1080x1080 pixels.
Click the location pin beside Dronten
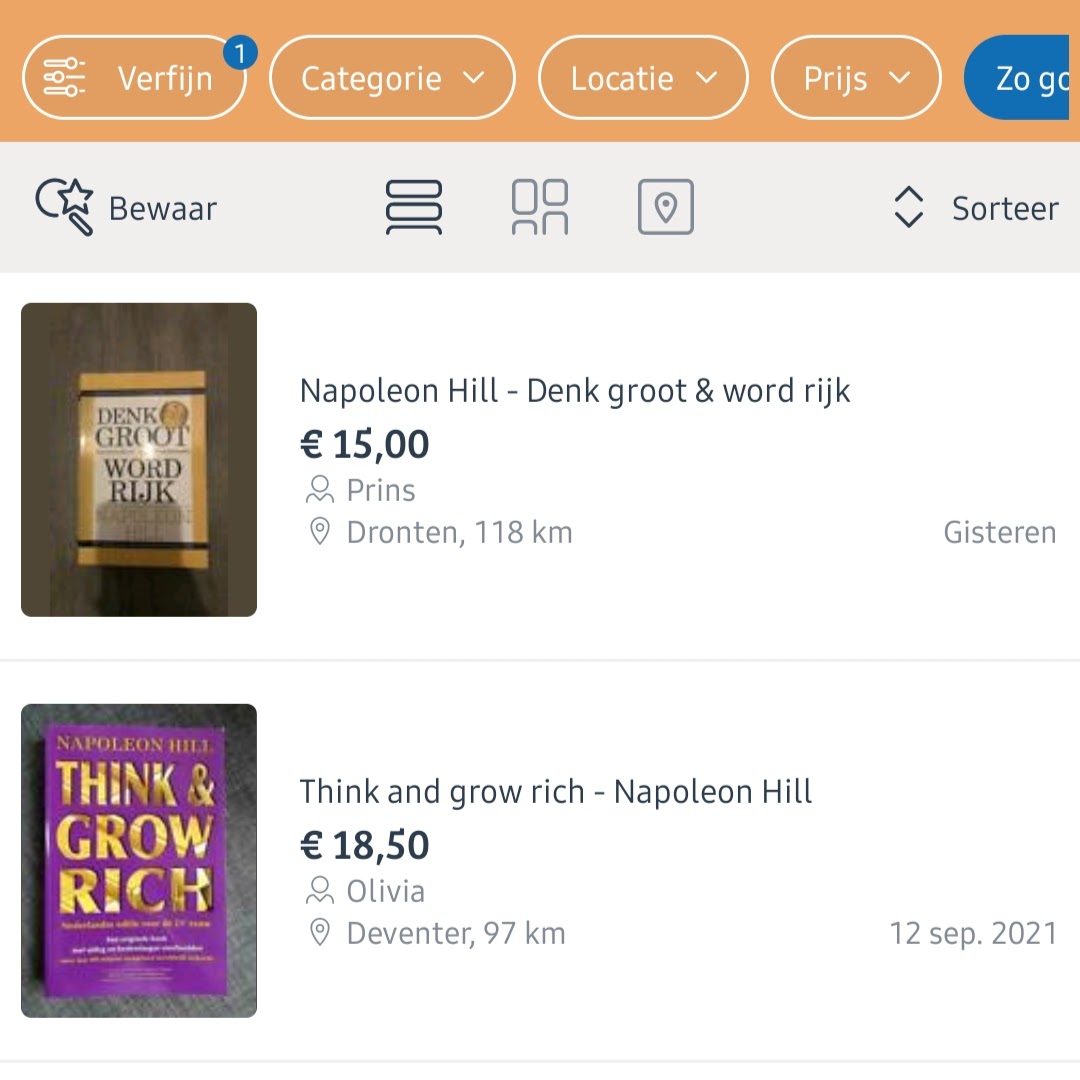click(x=320, y=532)
